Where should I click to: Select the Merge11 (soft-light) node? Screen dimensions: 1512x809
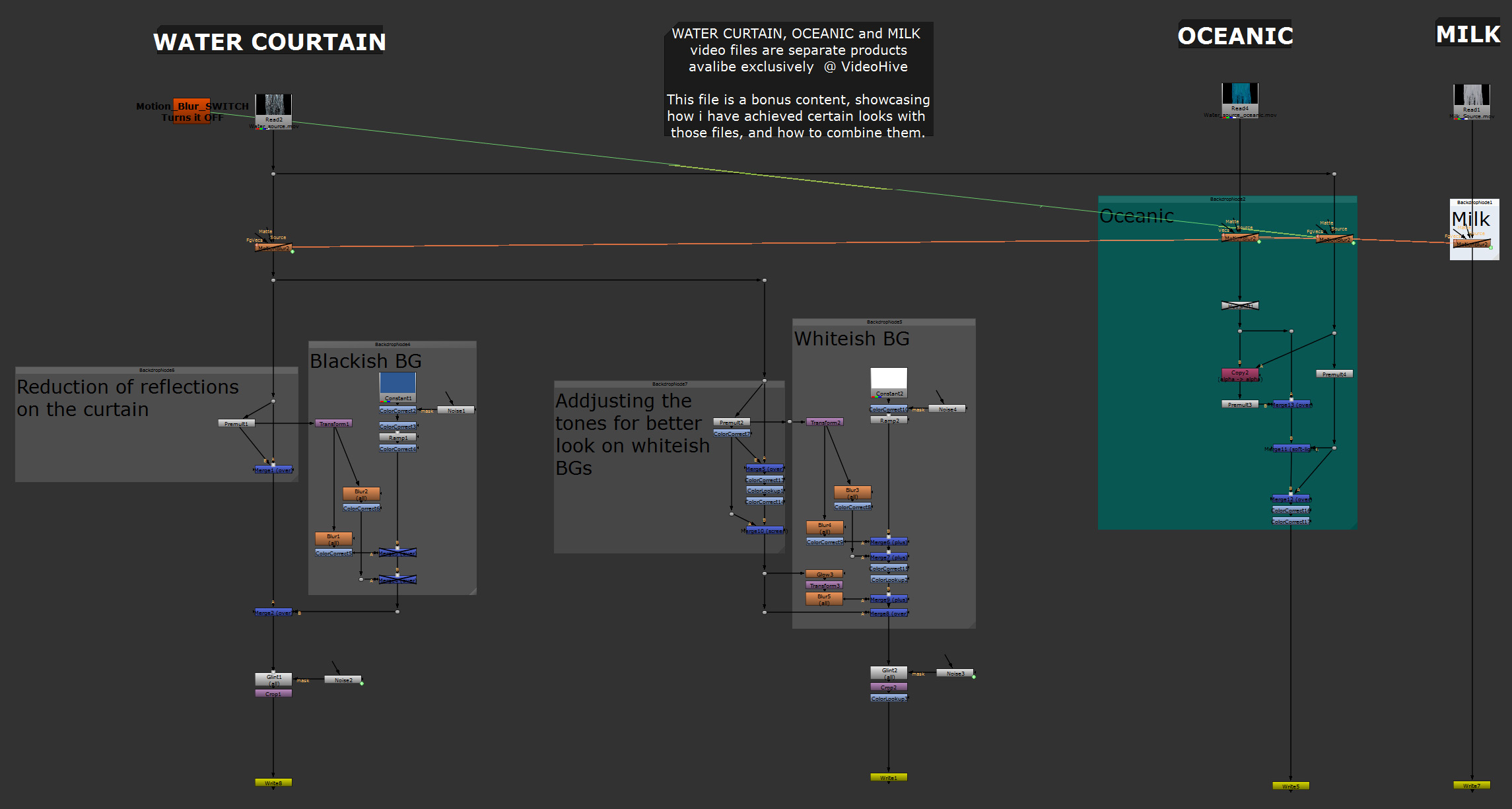1291,448
